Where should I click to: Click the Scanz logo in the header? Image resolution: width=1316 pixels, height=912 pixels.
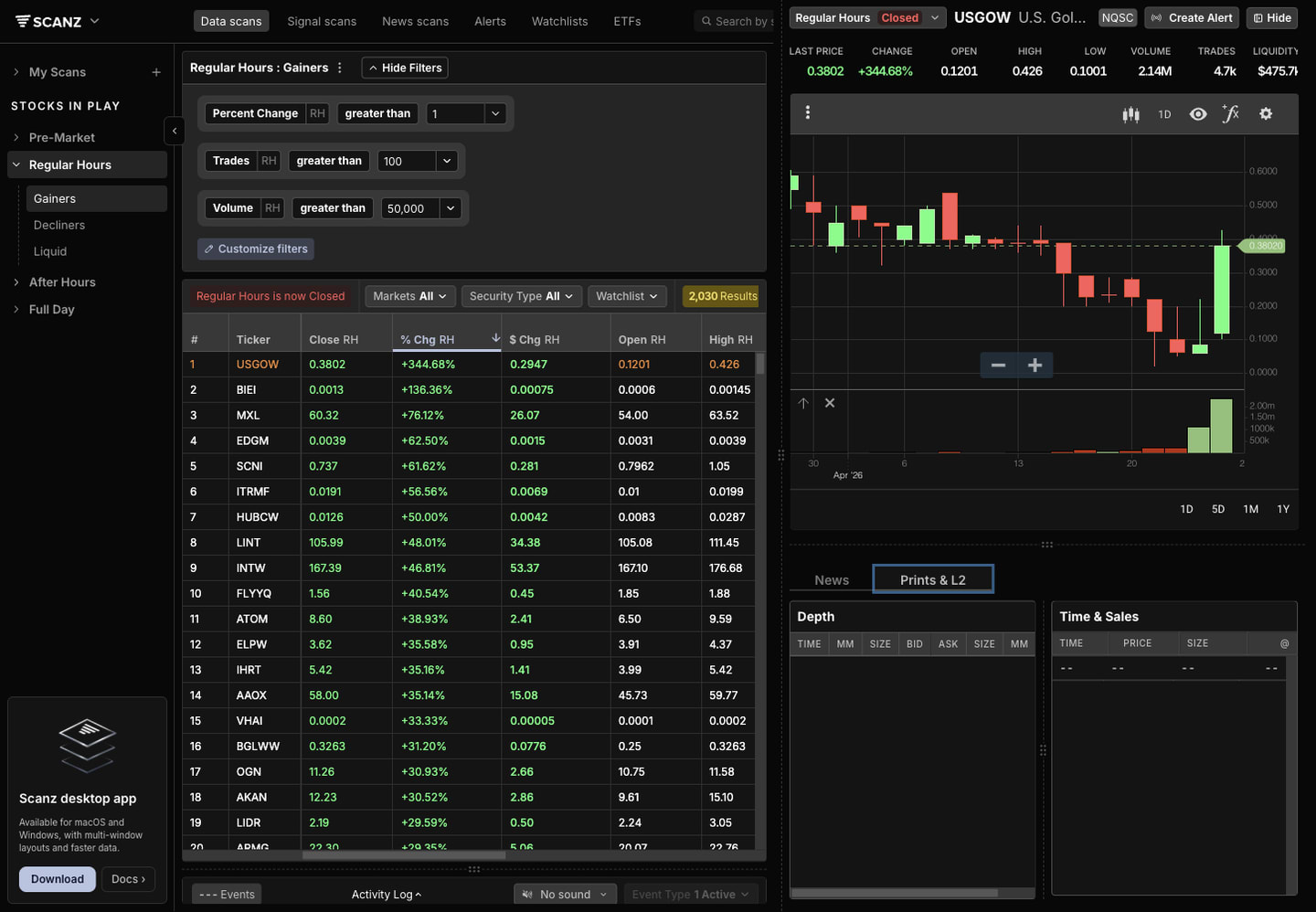click(x=48, y=21)
